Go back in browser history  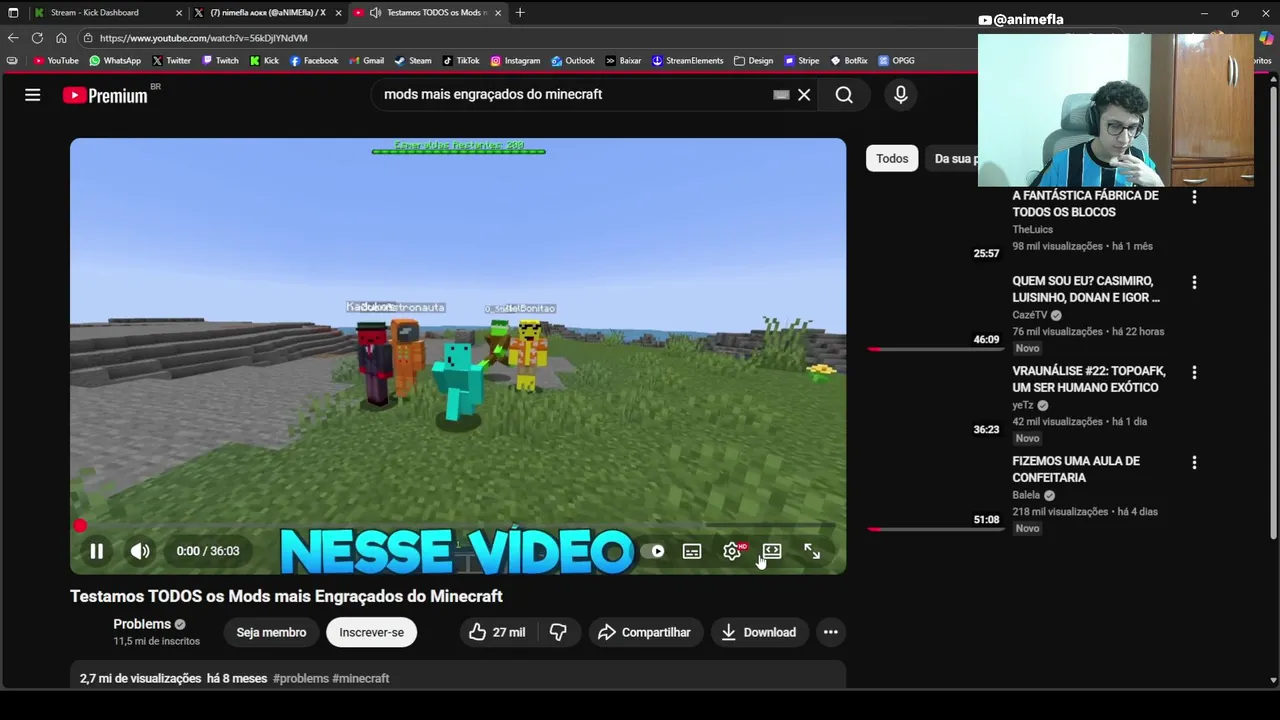pyautogui.click(x=13, y=38)
